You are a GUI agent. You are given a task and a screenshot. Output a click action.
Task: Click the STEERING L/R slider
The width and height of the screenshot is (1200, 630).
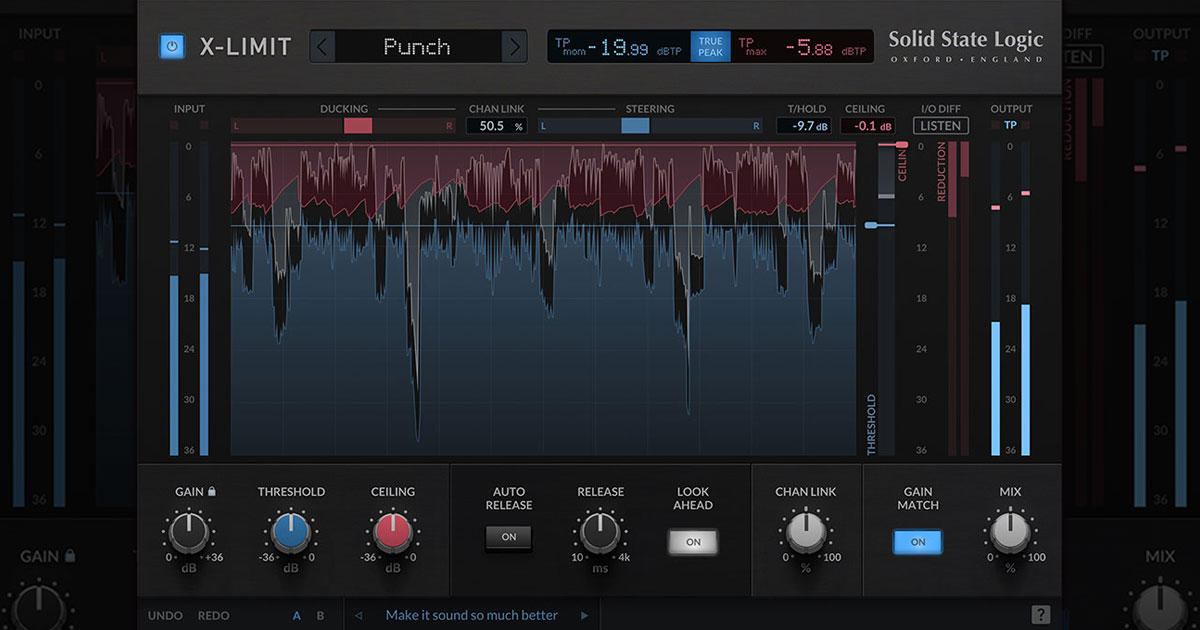click(650, 126)
